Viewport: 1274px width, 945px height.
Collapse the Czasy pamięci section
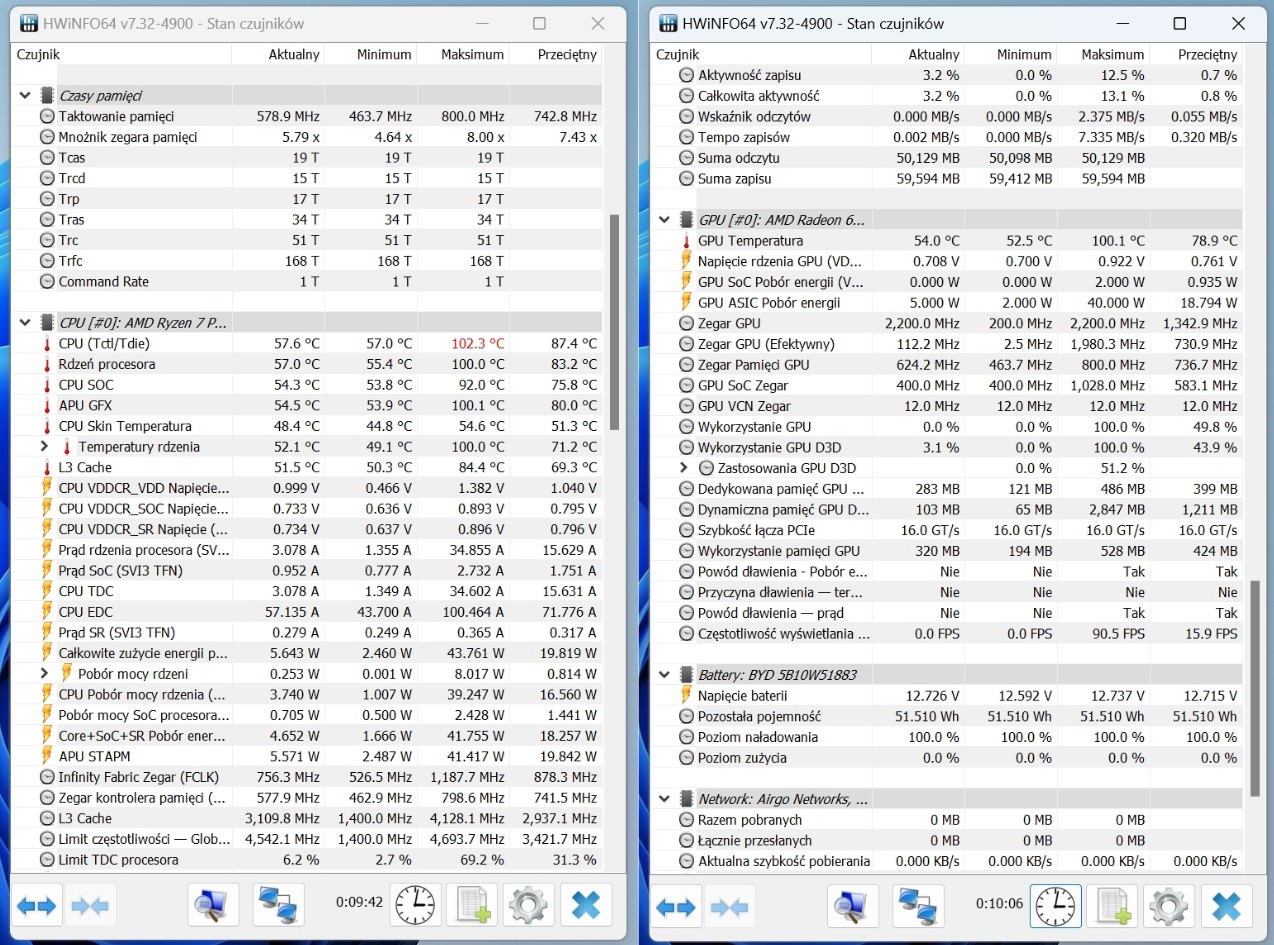22,95
